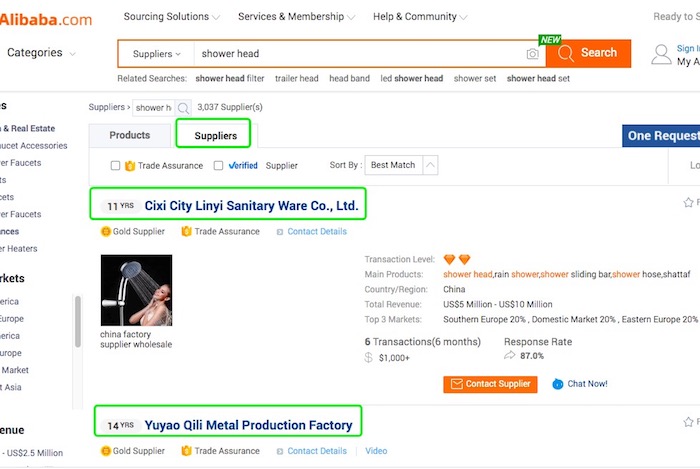Screen dimensions: 700x469
Task: Open Cixi City Linyi Sanitary Ware Co., Ltd.
Action: click(251, 206)
